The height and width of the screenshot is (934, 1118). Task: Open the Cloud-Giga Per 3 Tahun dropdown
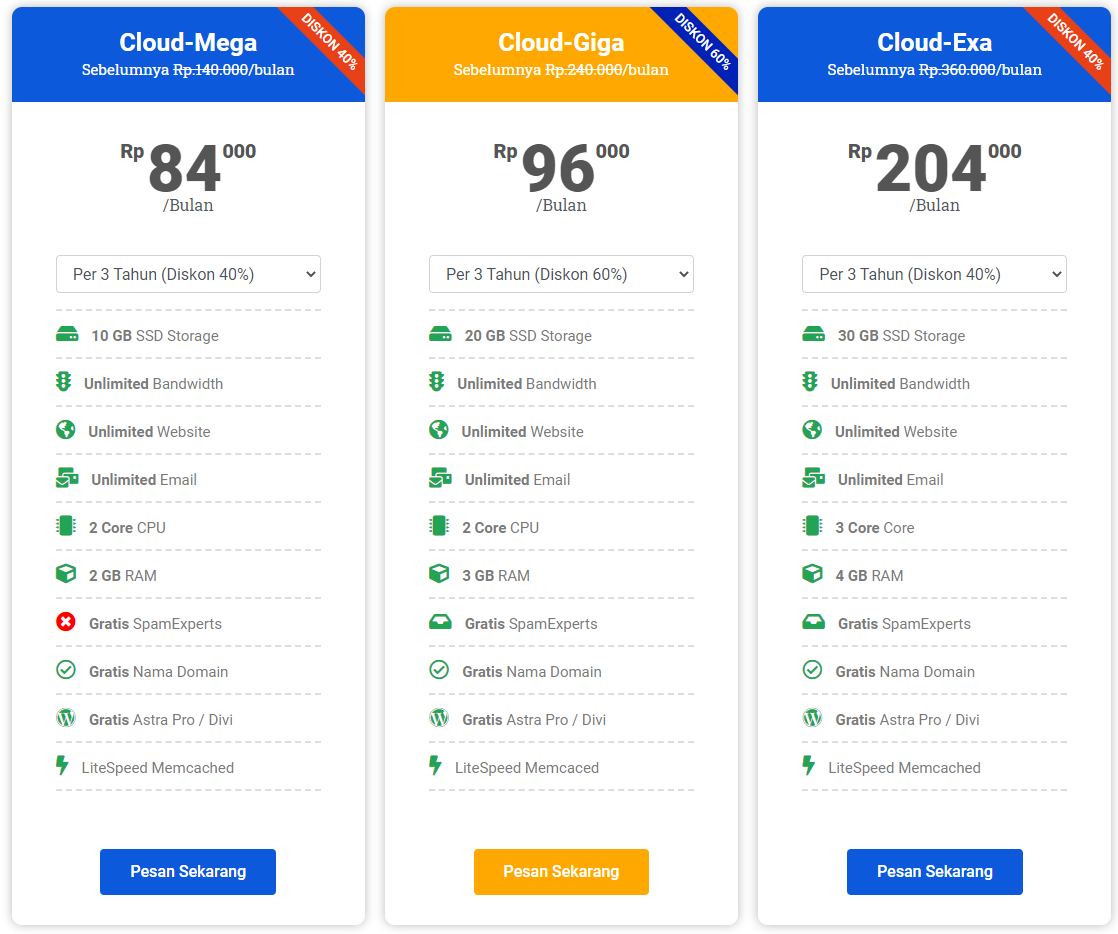(561, 274)
